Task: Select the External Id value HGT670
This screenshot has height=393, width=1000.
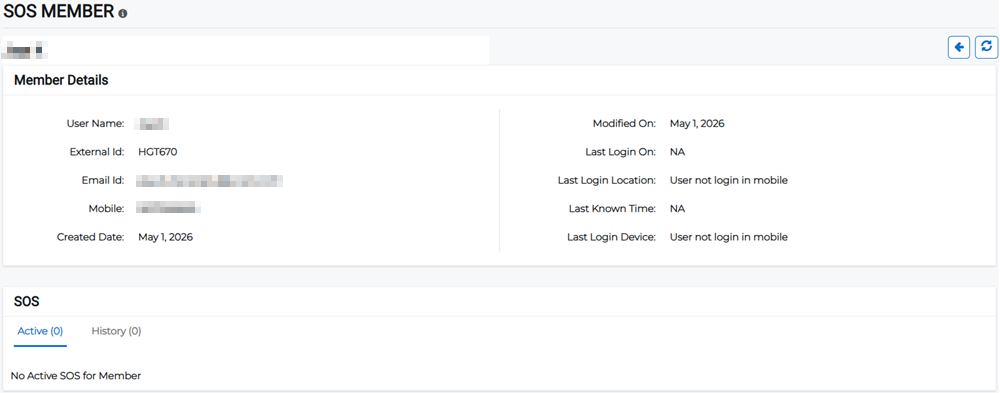Action: (158, 152)
